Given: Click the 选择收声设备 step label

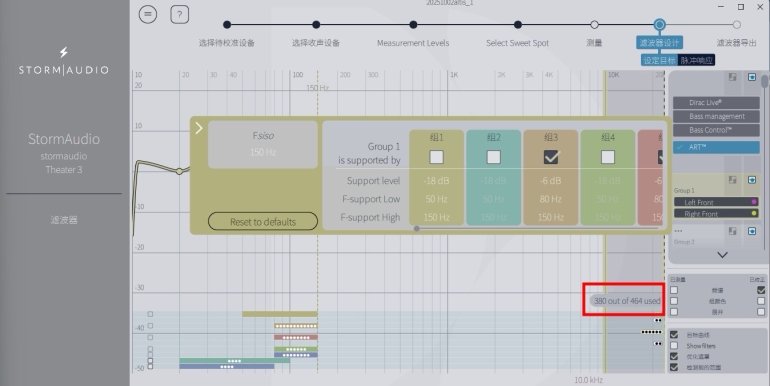Looking at the screenshot, I should tap(316, 43).
